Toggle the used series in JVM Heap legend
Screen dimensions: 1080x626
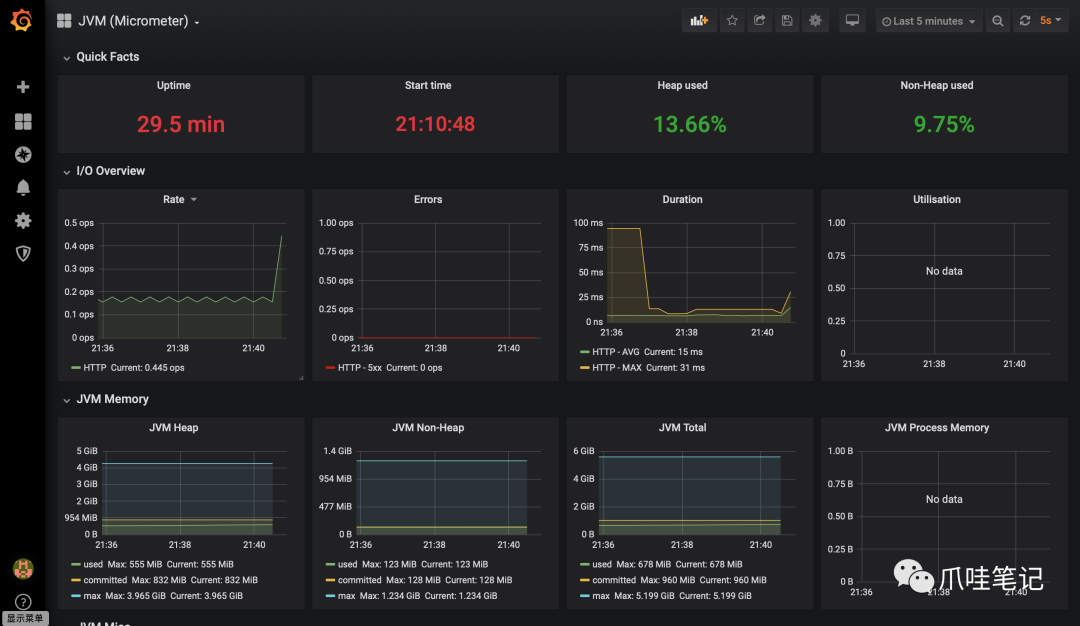click(93, 564)
